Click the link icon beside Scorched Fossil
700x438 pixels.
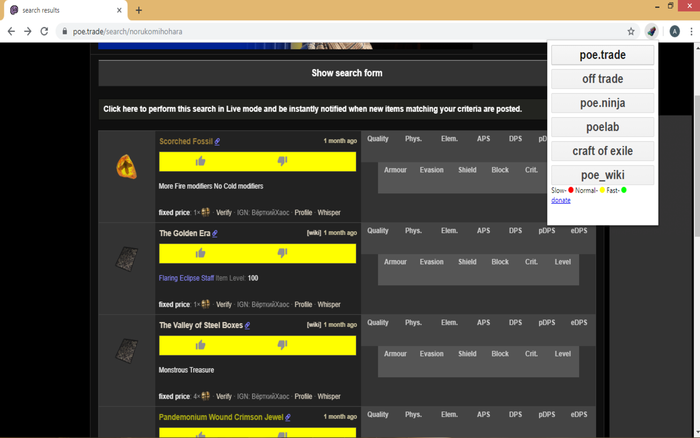(217, 142)
